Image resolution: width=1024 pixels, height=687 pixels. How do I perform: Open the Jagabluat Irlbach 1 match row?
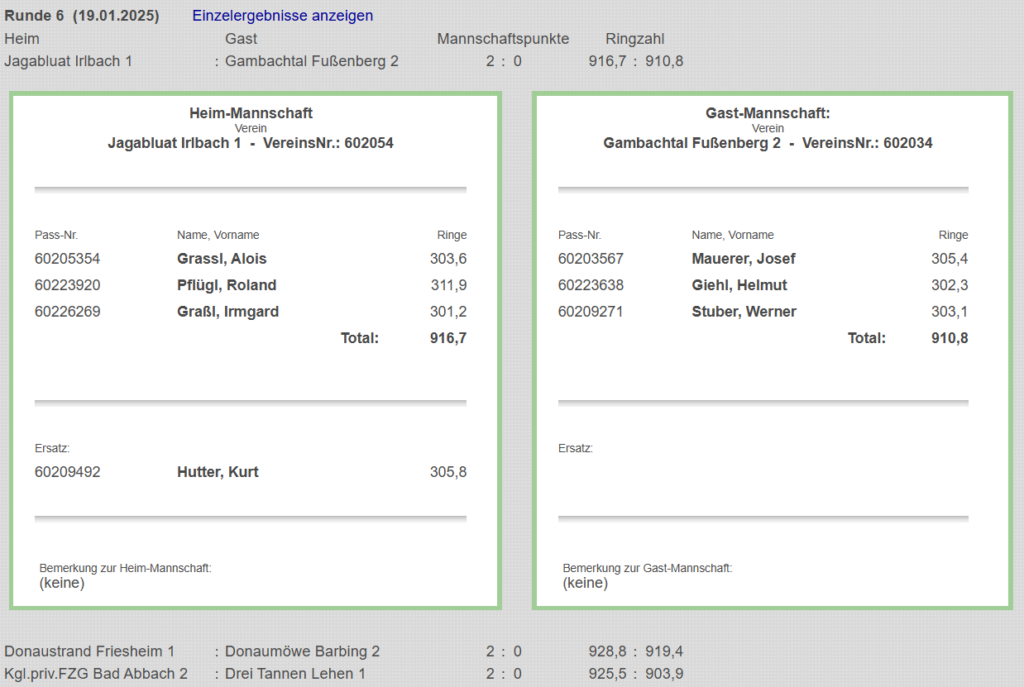coord(68,61)
